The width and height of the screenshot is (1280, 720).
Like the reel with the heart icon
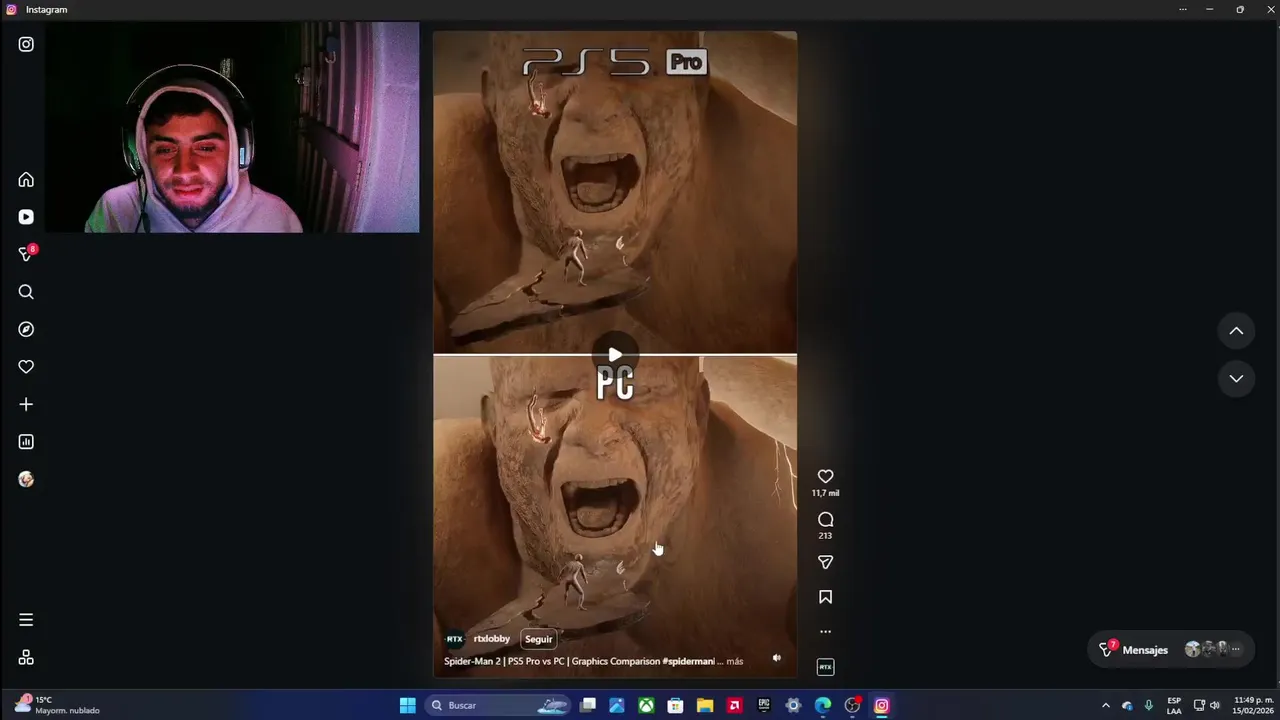click(825, 476)
